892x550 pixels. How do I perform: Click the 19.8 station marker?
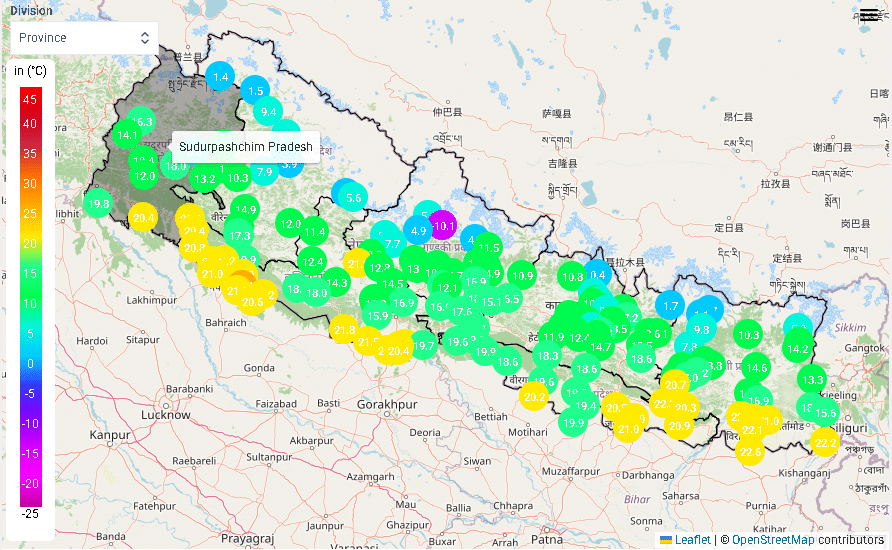click(98, 204)
